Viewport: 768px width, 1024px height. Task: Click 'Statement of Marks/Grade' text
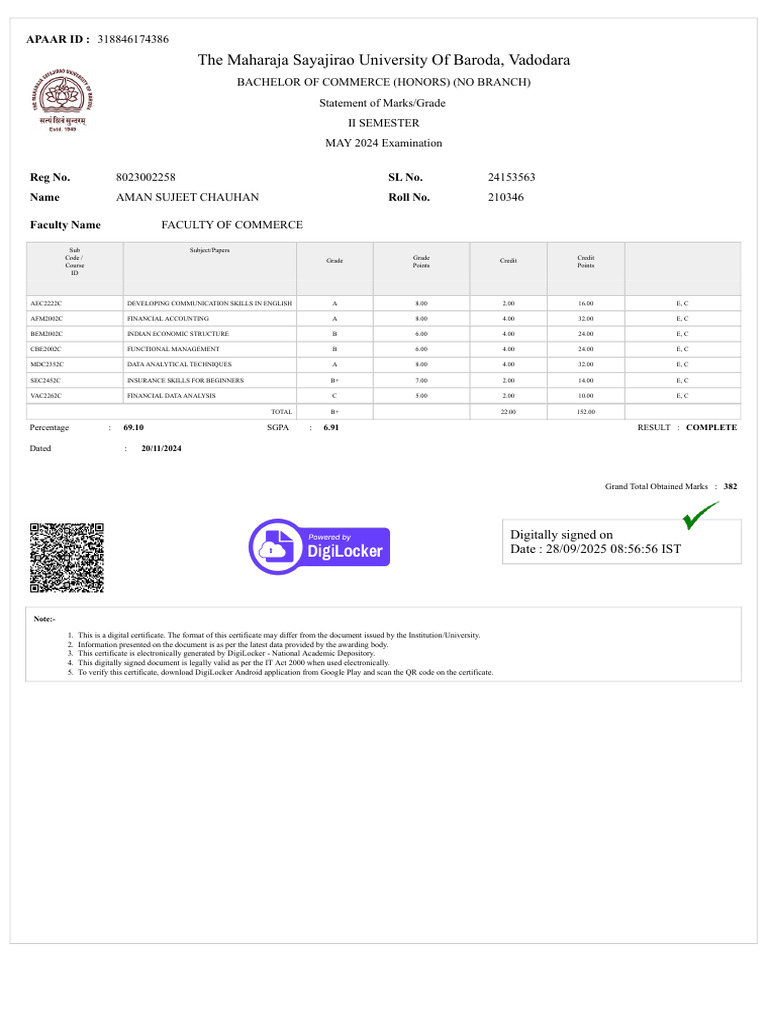tap(383, 103)
